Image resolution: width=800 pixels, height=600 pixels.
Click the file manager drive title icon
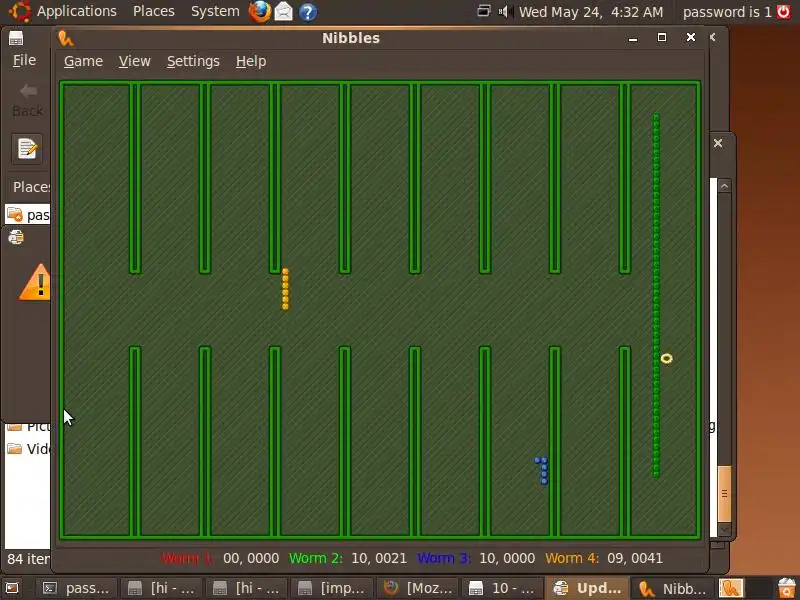click(16, 38)
